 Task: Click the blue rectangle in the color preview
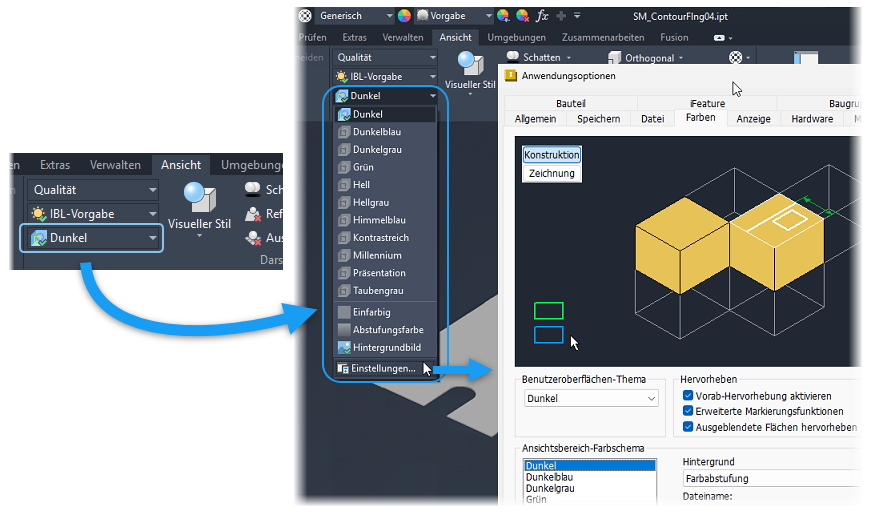click(549, 334)
